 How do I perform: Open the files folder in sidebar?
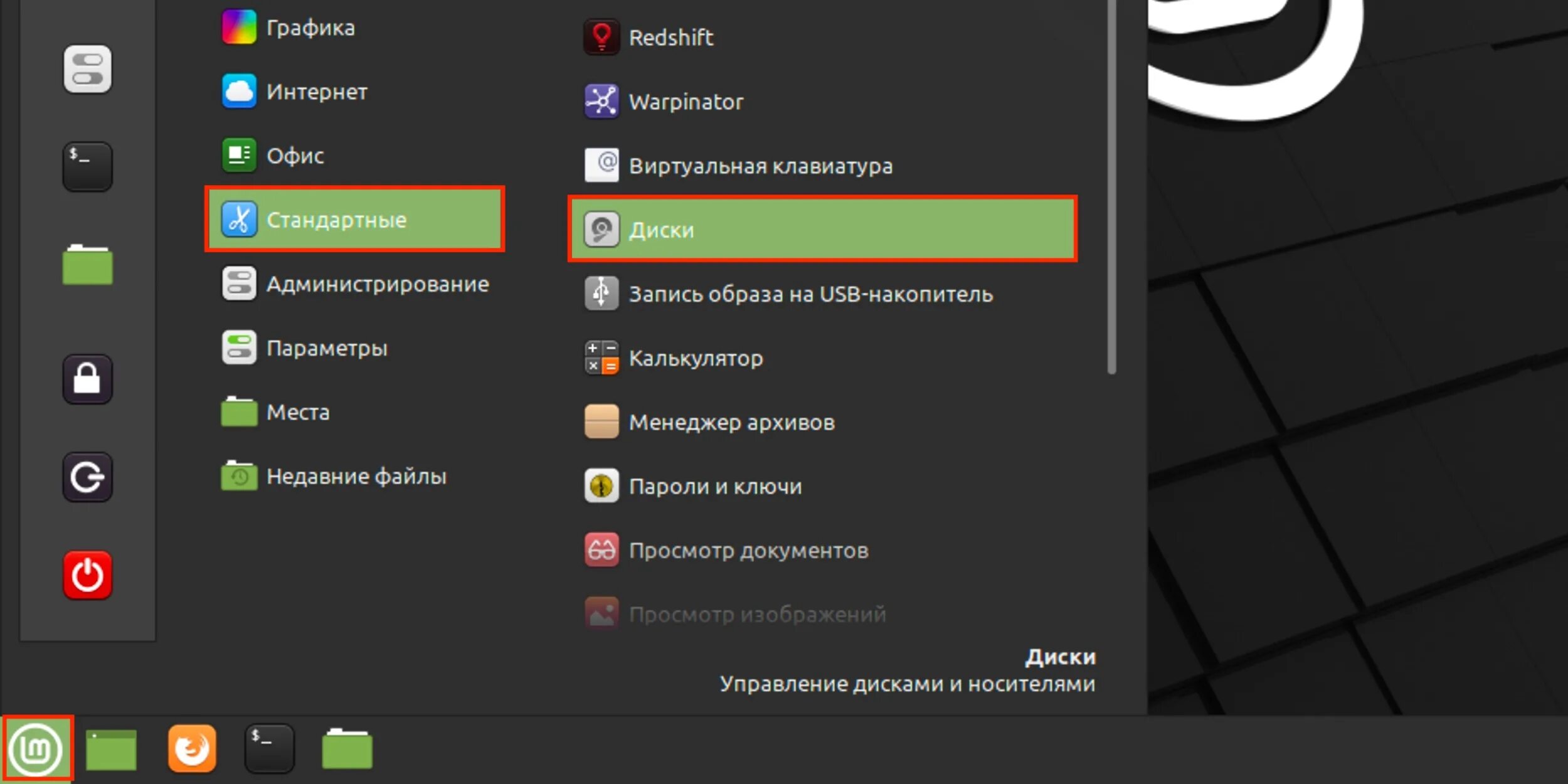tap(87, 265)
